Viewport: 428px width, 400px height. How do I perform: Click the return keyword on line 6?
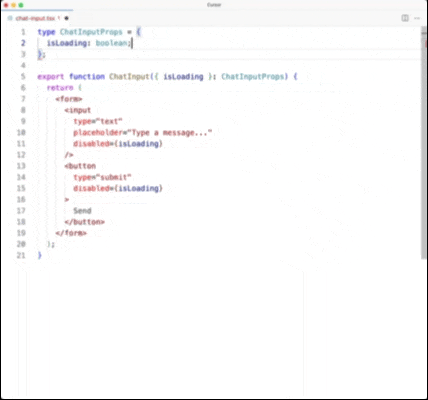[60, 88]
